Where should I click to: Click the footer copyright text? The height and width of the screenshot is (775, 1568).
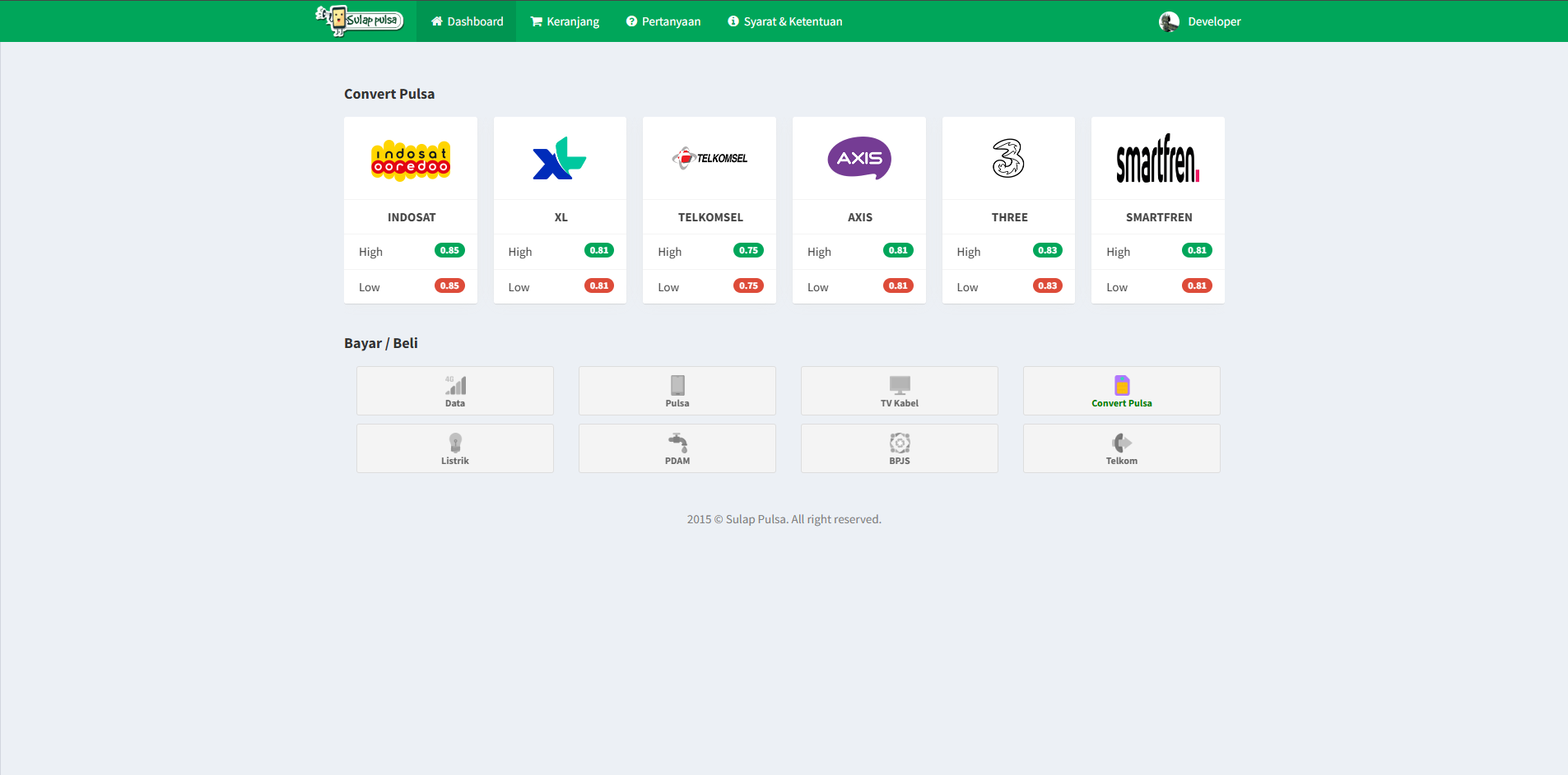tap(784, 519)
